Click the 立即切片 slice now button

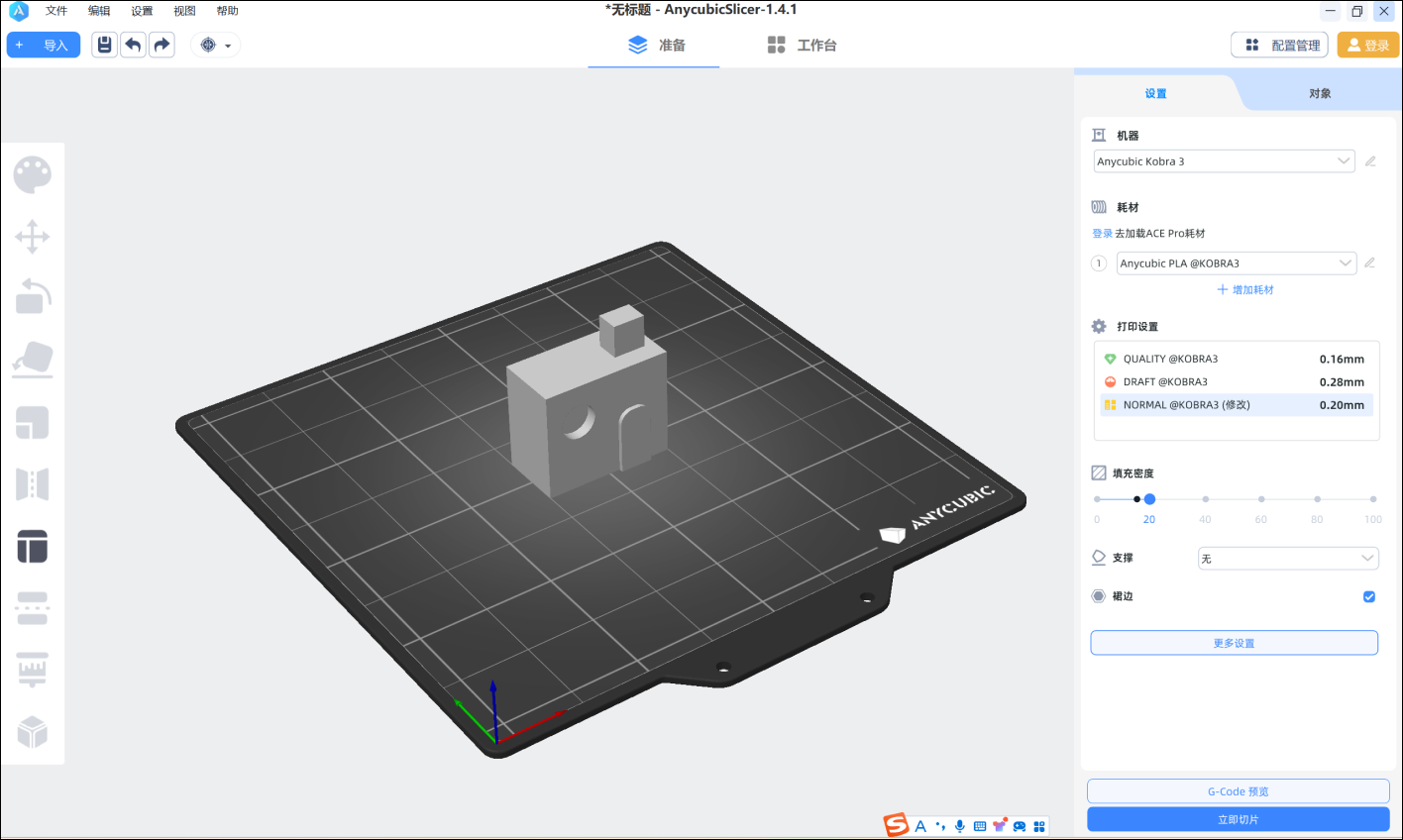[x=1238, y=819]
